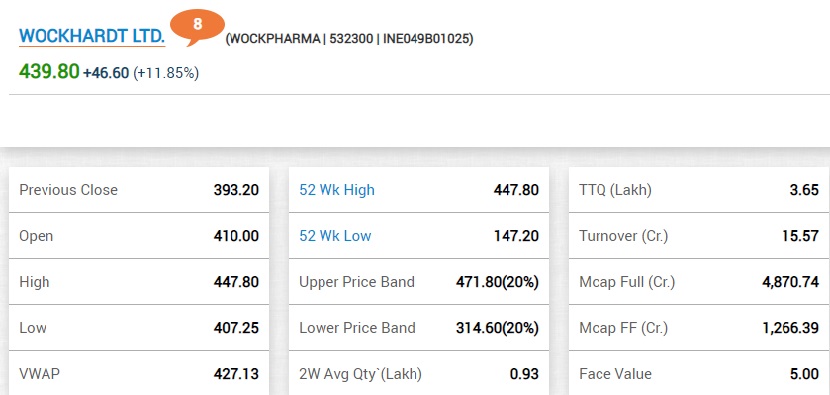This screenshot has width=830, height=395.
Task: Click the Upper Price Band row
Action: 419,282
